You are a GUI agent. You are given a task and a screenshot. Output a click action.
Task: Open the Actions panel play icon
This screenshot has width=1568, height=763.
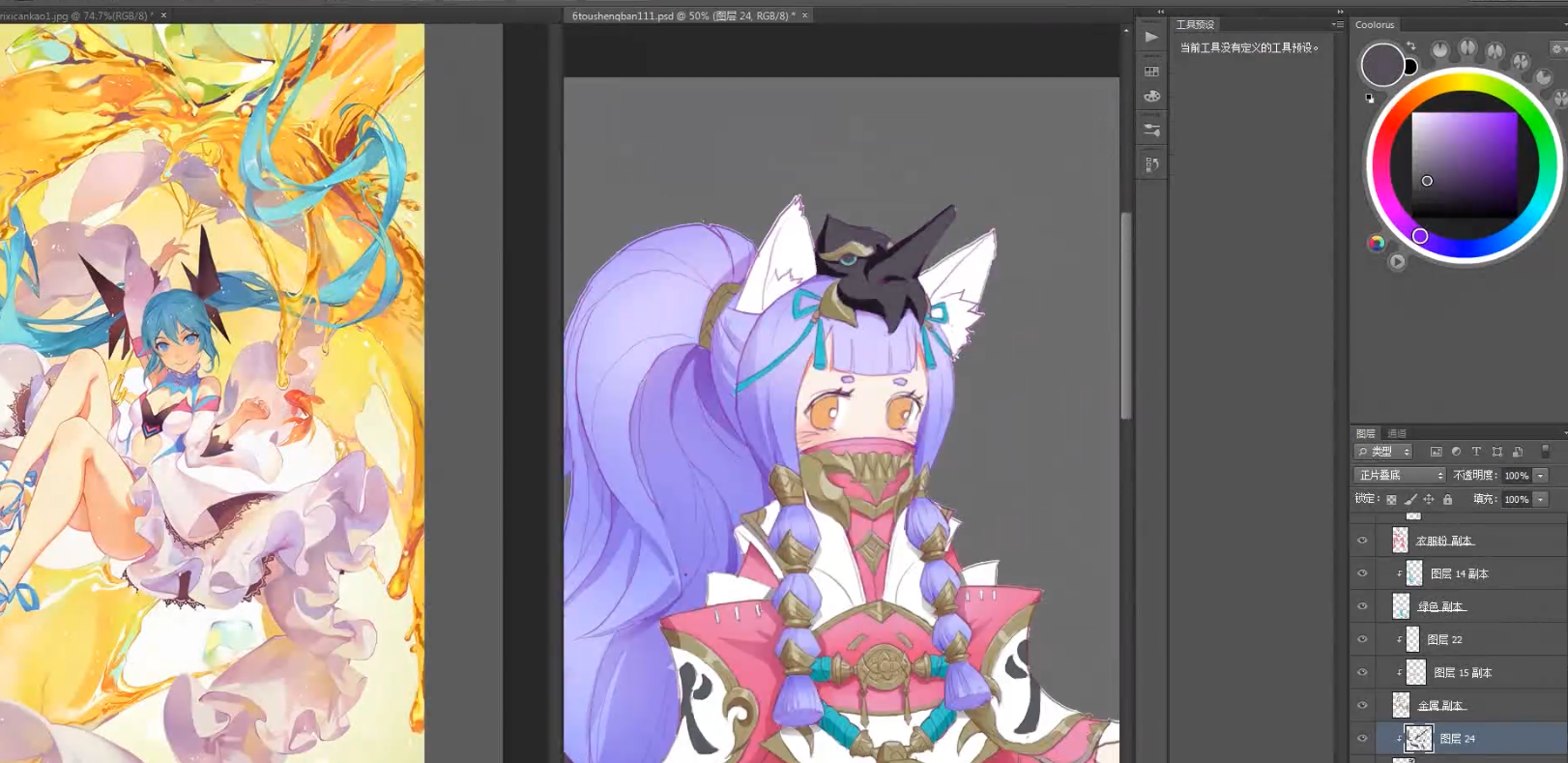[1150, 37]
